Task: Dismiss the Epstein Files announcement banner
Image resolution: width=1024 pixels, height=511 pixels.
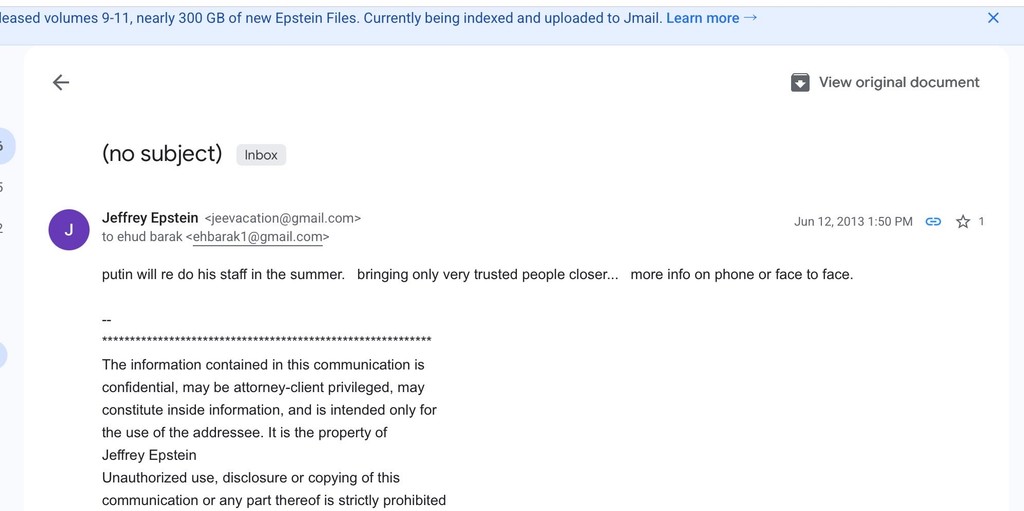Action: tap(993, 18)
